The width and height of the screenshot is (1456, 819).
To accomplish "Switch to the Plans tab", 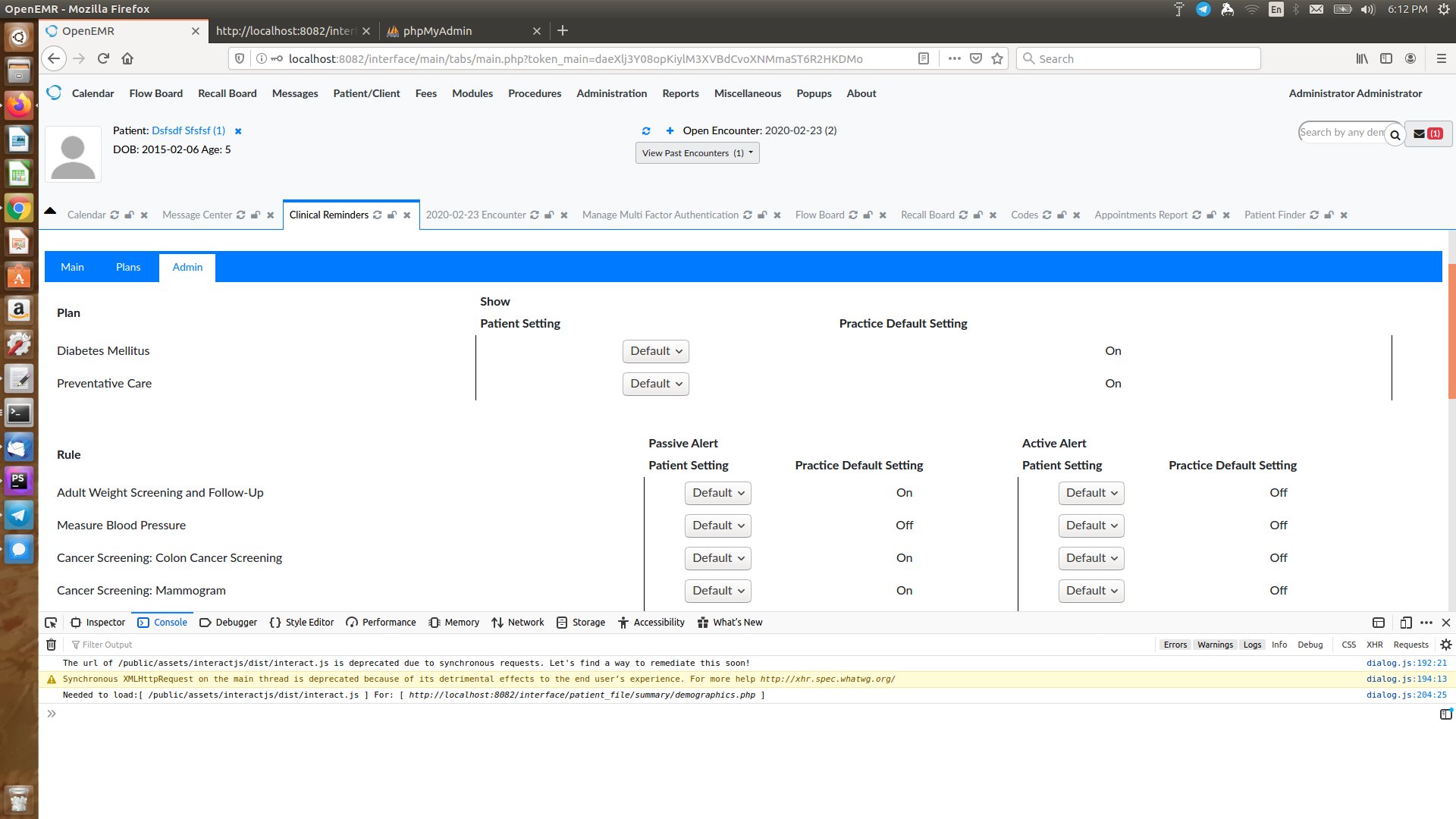I will (x=128, y=267).
